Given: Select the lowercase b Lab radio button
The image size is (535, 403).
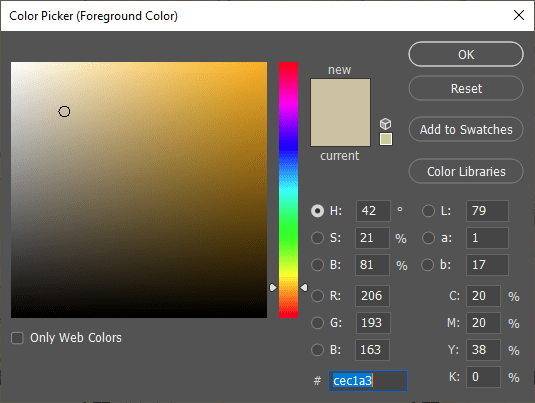Looking at the screenshot, I should (428, 265).
